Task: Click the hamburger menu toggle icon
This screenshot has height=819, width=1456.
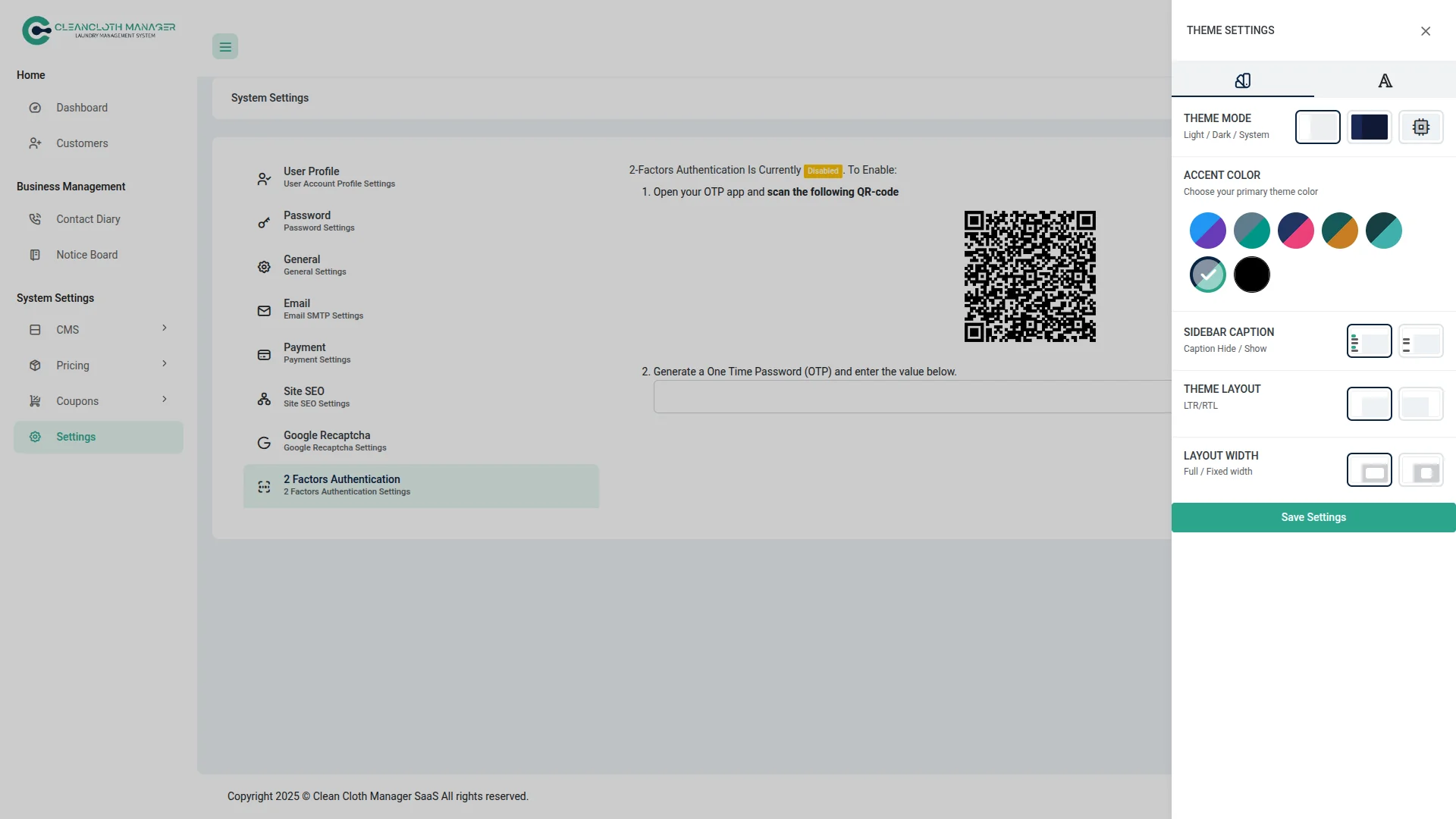Action: pos(225,47)
